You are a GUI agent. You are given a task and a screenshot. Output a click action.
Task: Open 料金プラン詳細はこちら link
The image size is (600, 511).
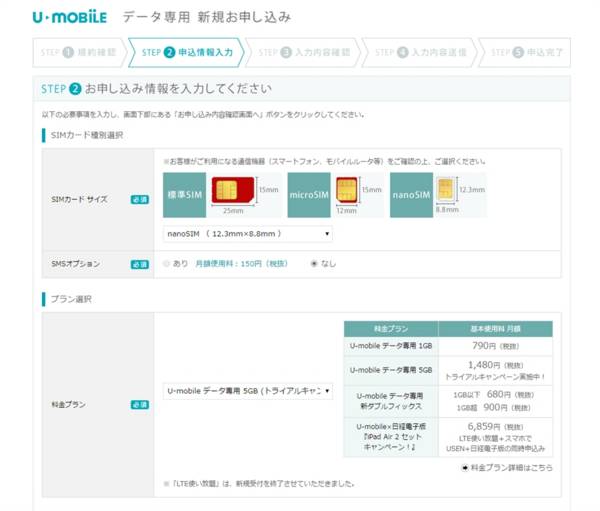(511, 468)
